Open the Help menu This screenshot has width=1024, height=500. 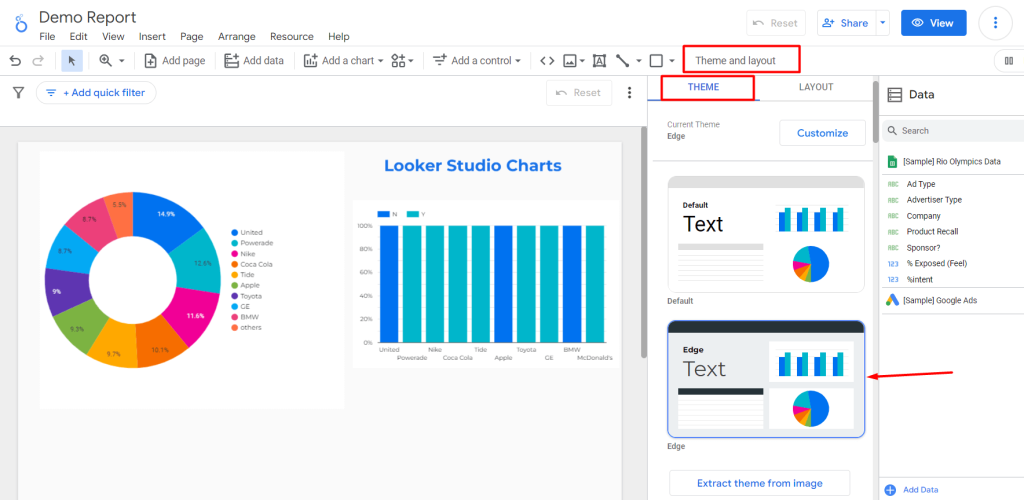[x=339, y=37]
